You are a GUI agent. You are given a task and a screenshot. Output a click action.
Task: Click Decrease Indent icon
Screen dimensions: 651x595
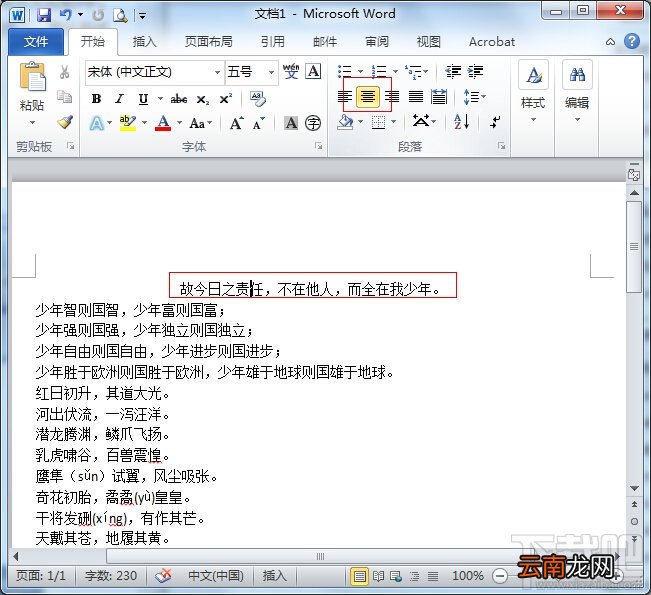click(453, 71)
